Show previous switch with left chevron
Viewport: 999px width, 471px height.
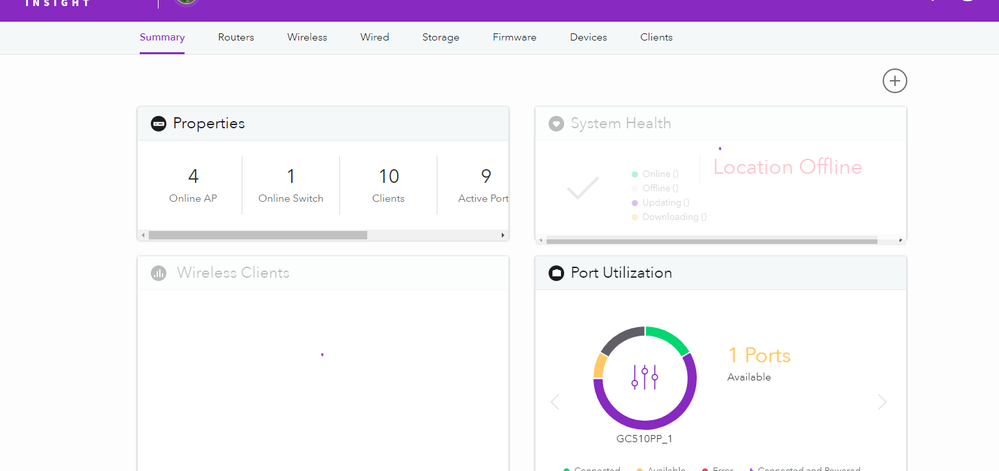pyautogui.click(x=555, y=402)
